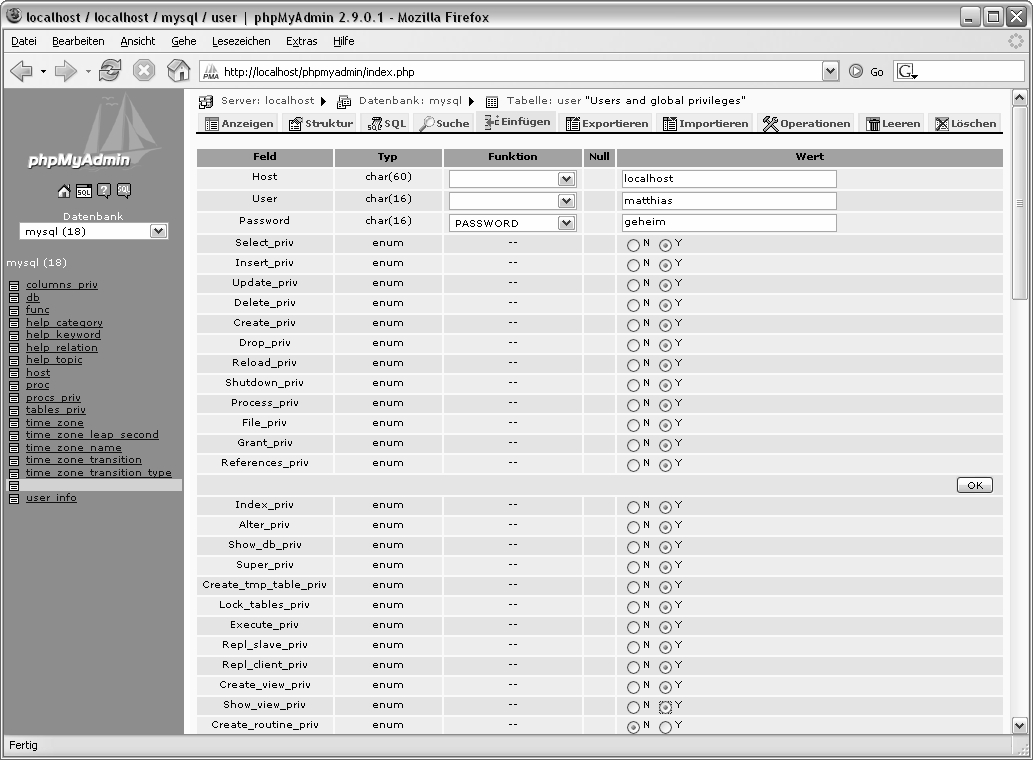1033x760 pixels.
Task: Set Grant_priv radio to N
Action: click(633, 445)
